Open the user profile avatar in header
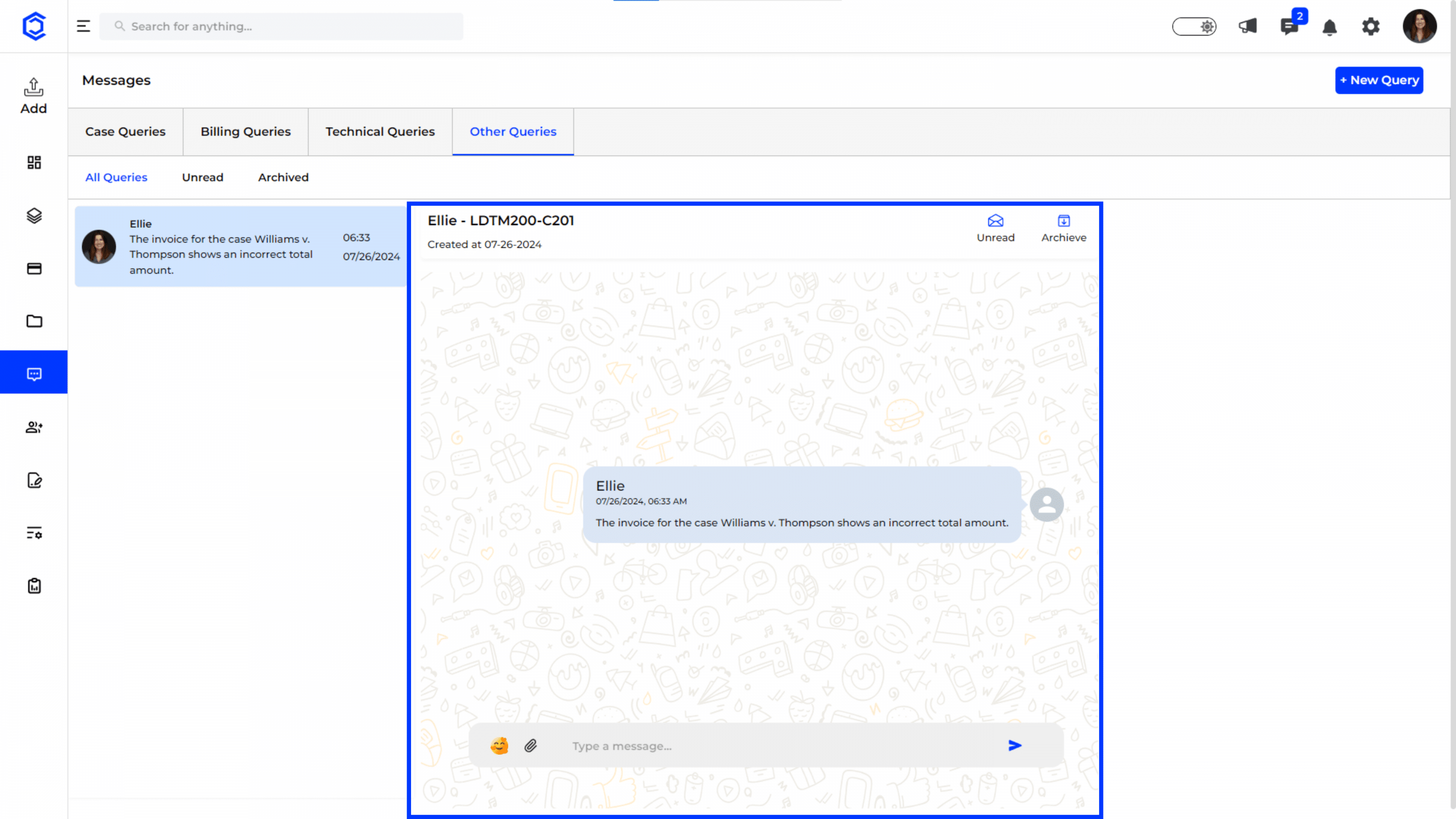 1419,27
